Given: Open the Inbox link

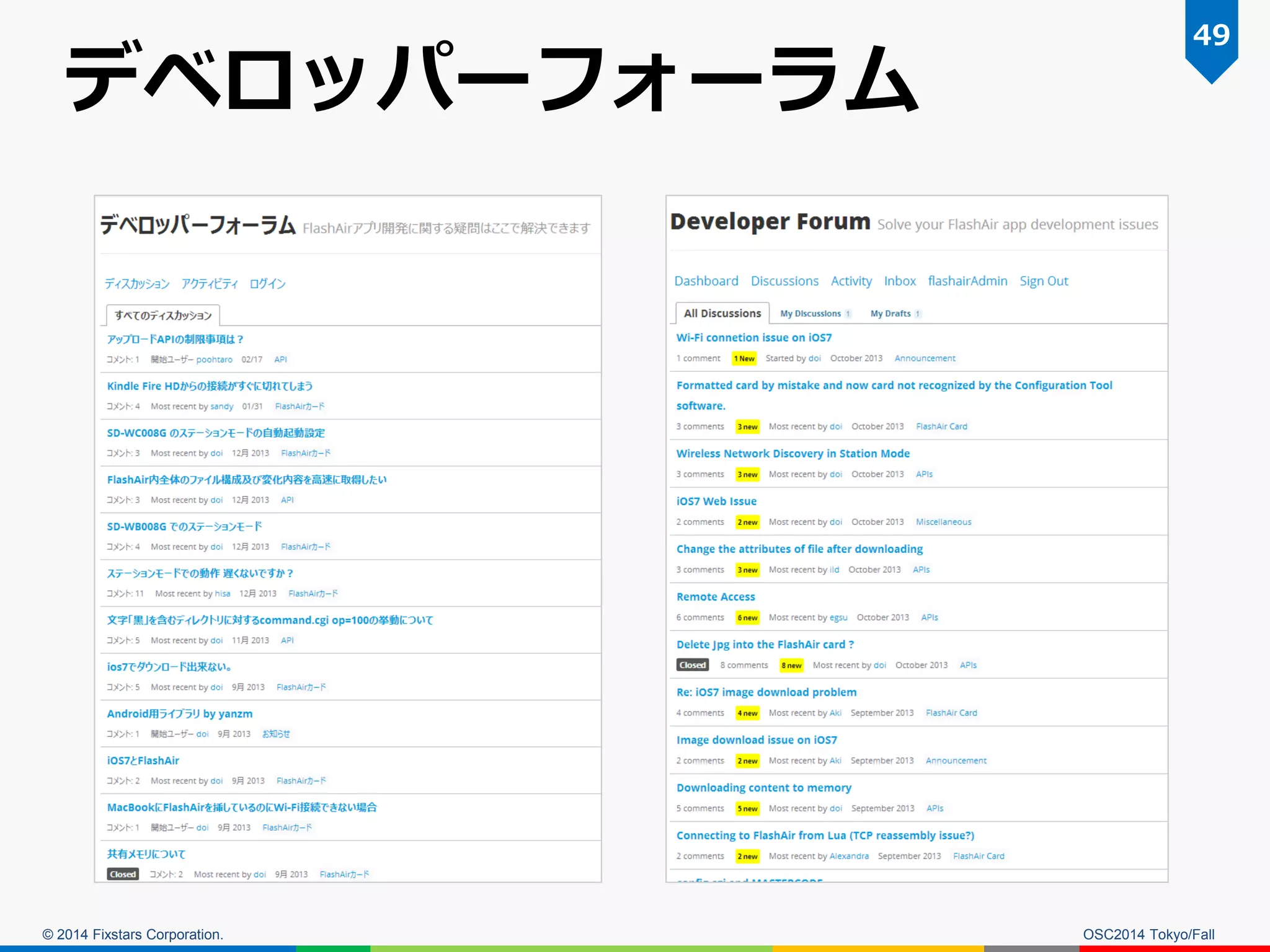Looking at the screenshot, I should pyautogui.click(x=900, y=281).
